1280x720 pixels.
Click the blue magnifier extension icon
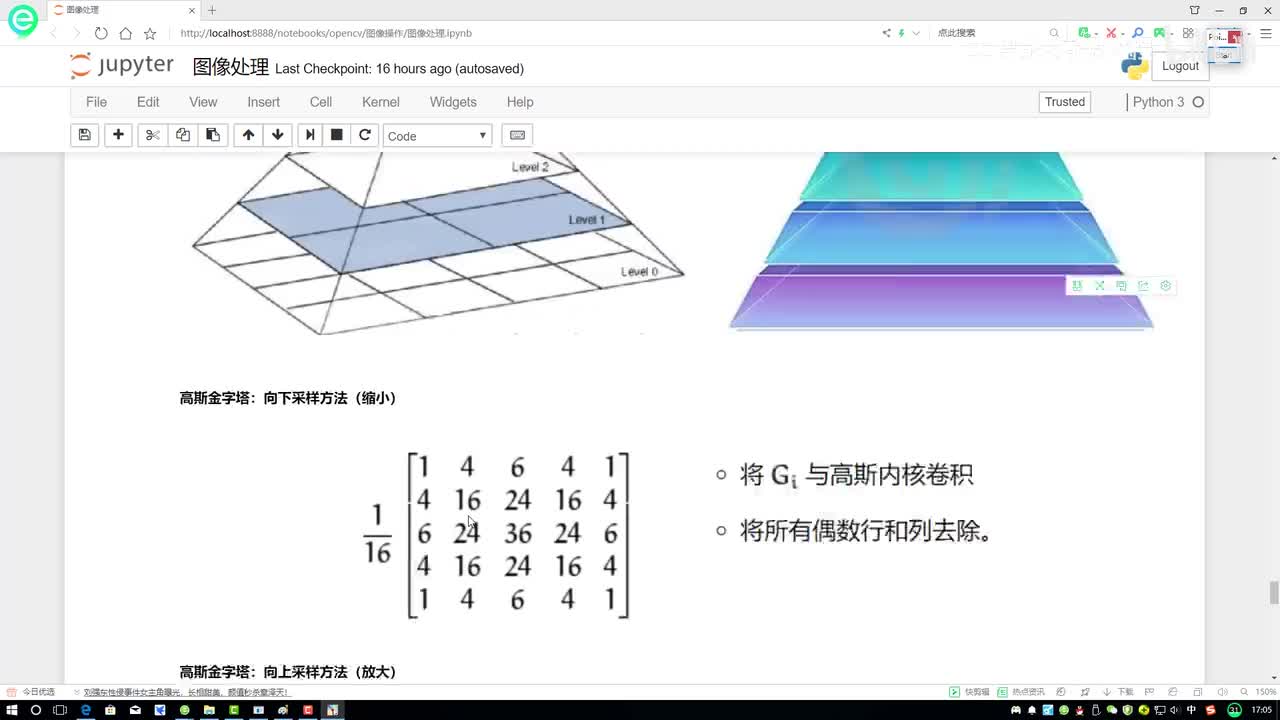pos(1137,33)
